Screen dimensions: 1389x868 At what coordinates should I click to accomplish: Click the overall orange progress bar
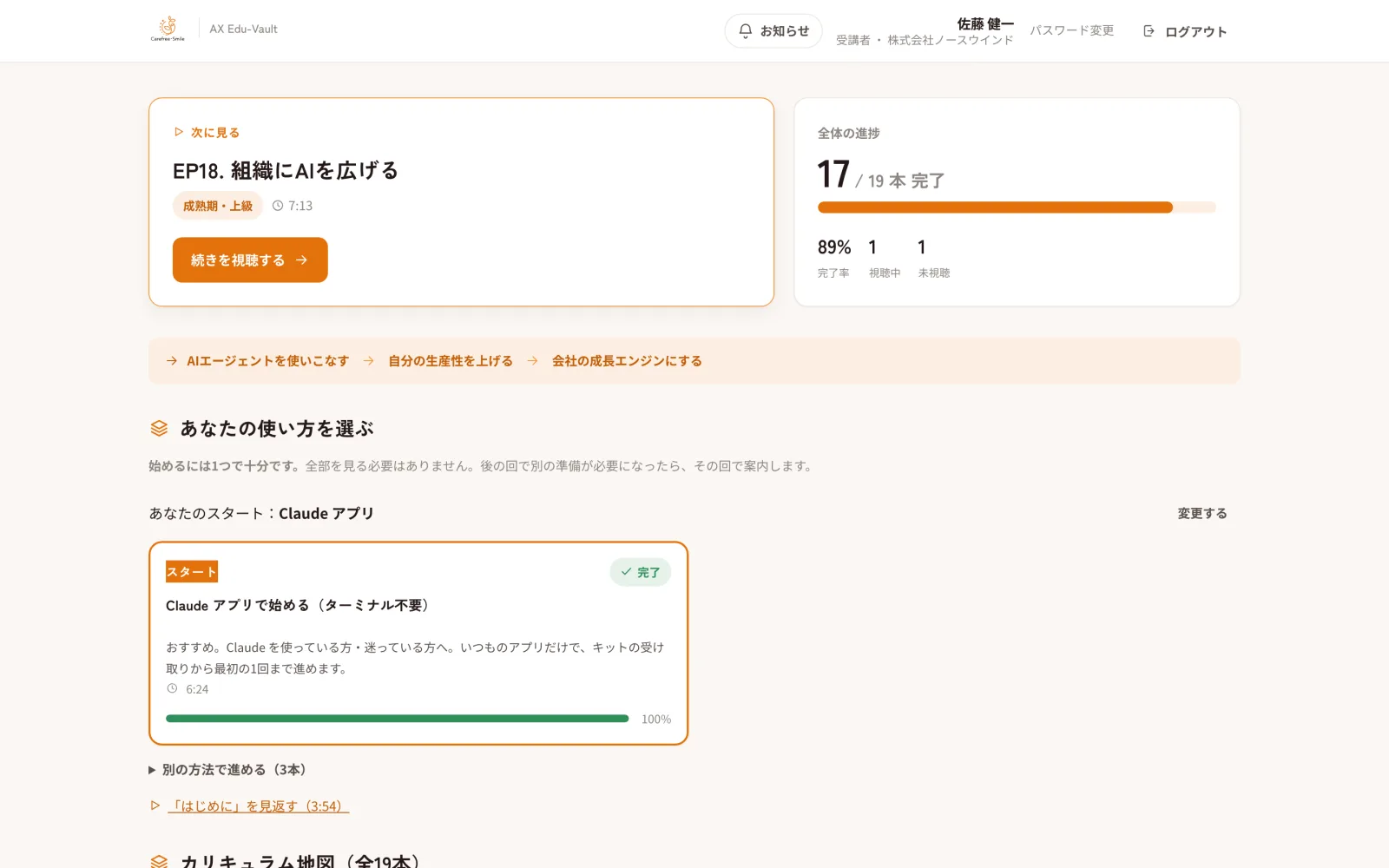1017,207
